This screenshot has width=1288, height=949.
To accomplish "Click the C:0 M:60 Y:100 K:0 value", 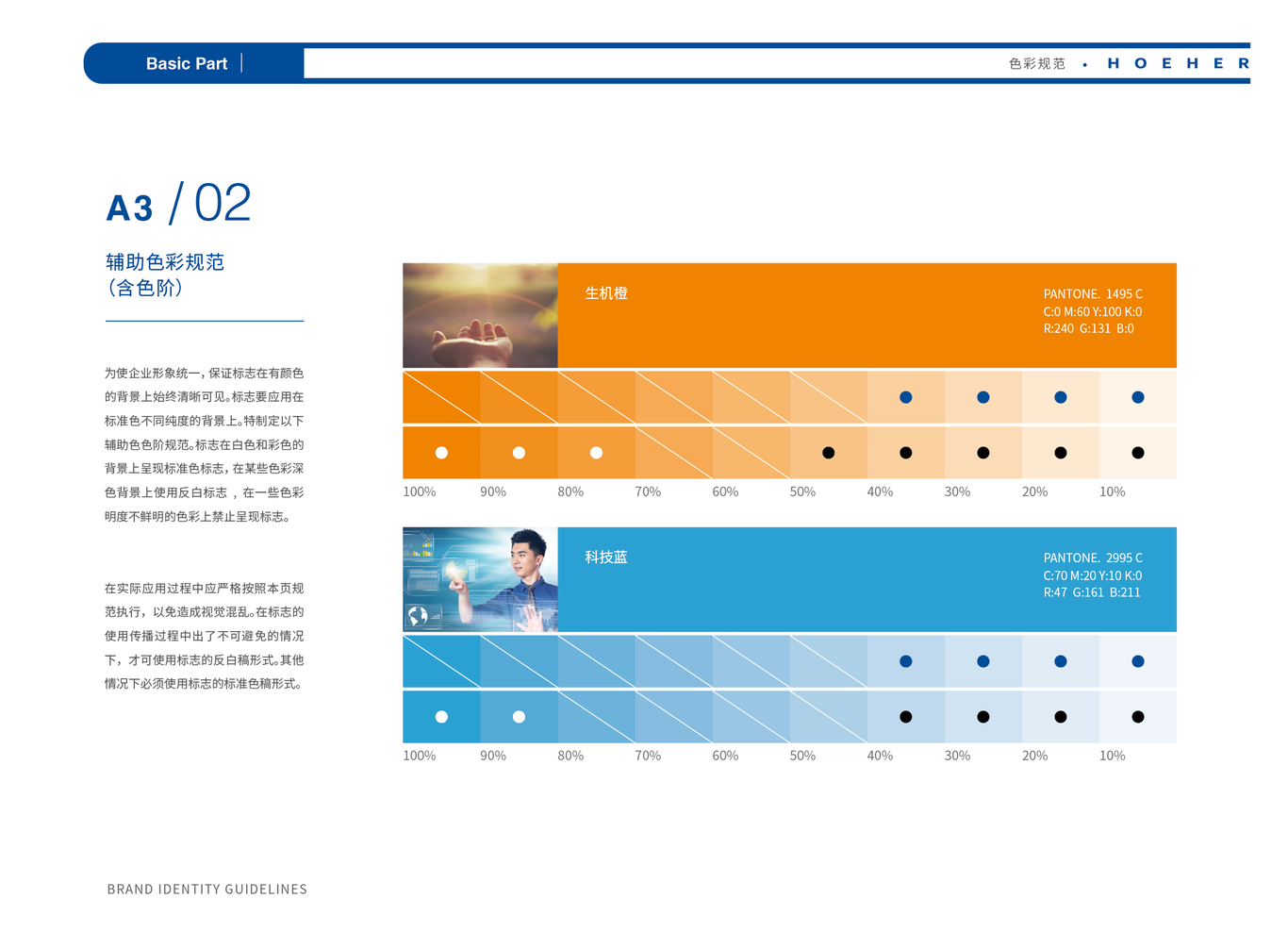I will click(x=1093, y=311).
